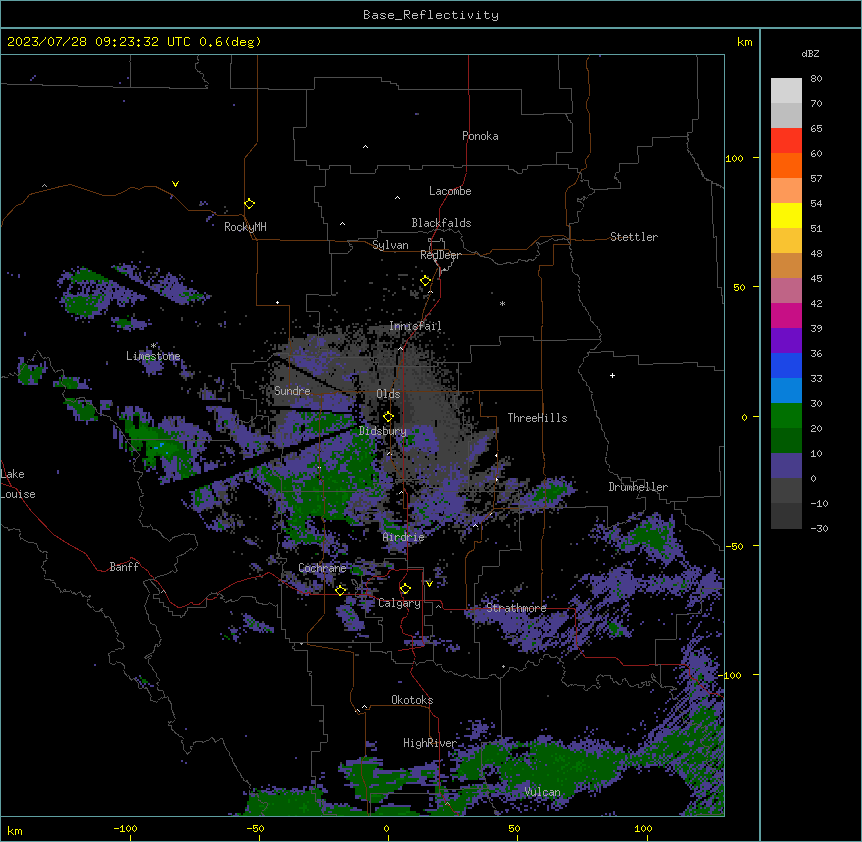Viewport: 862px width, 842px height.
Task: Click the Didsbury town label
Action: [383, 431]
